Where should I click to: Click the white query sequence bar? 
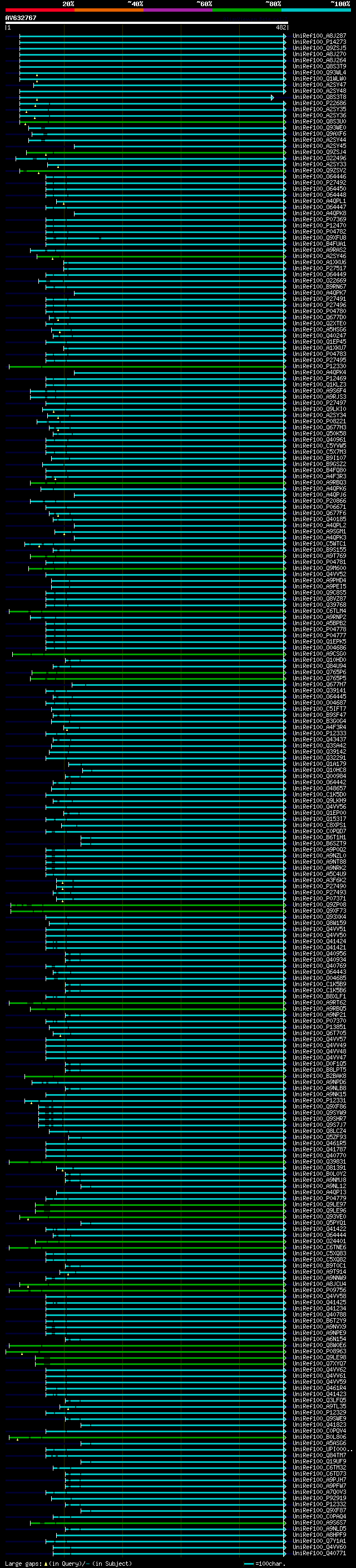[147, 22]
